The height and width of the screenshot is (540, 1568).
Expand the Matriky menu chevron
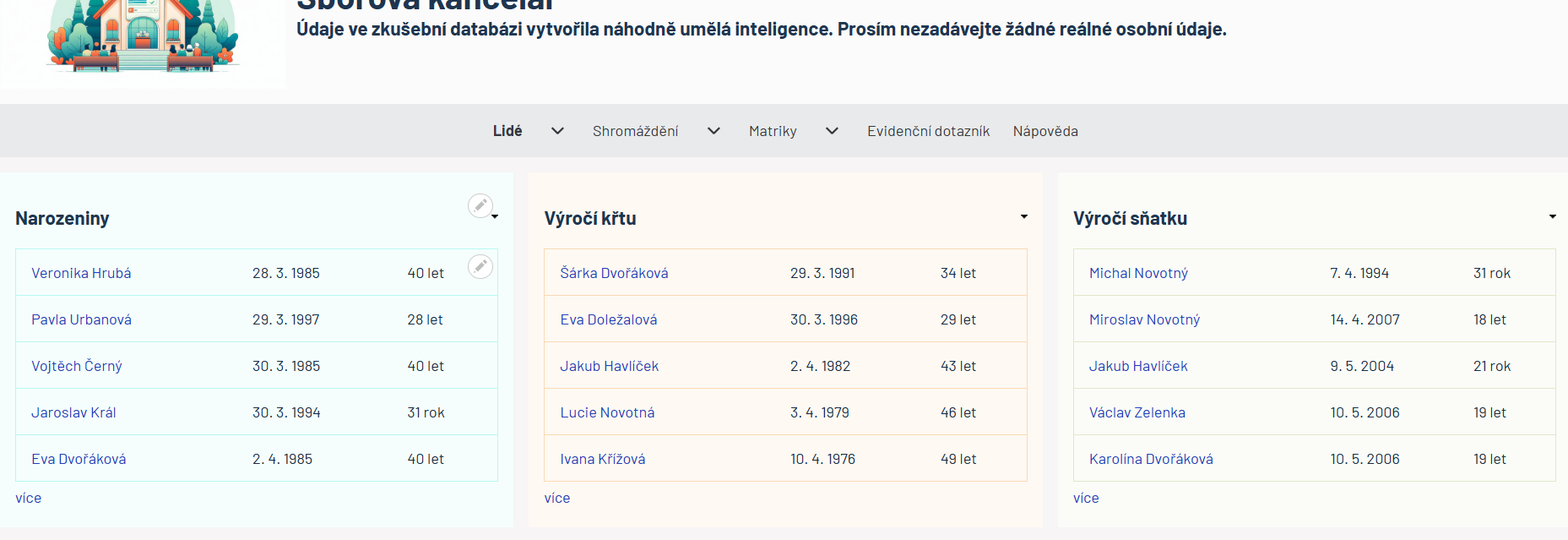(x=832, y=131)
